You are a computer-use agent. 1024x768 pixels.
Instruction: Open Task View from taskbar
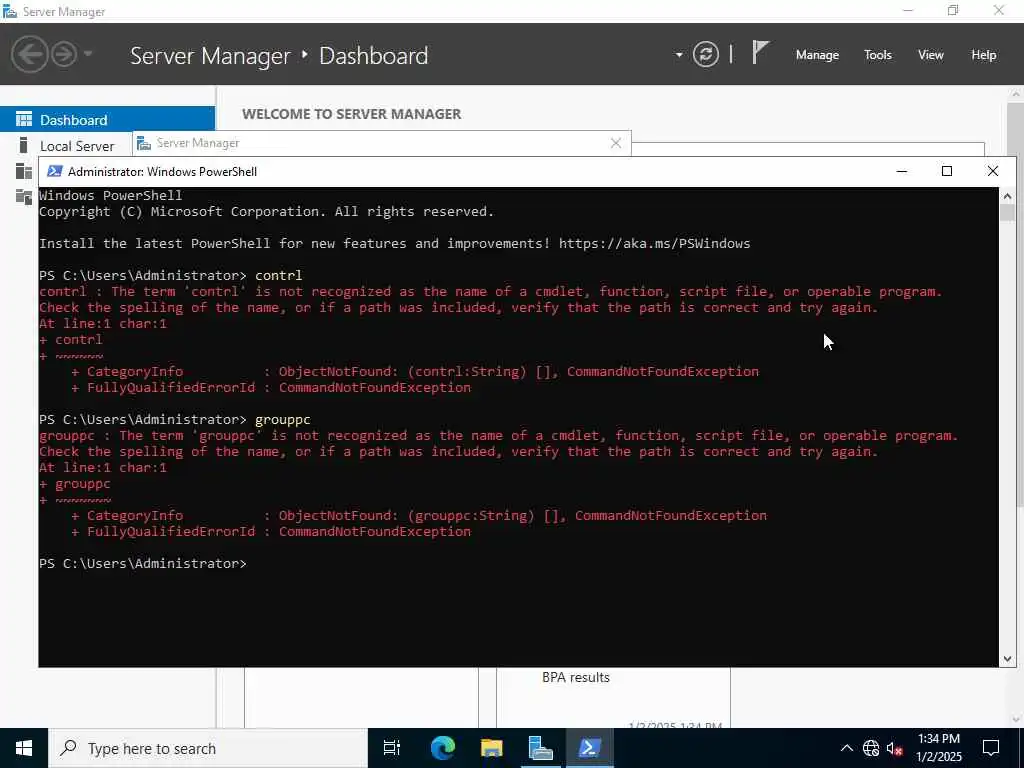click(392, 748)
